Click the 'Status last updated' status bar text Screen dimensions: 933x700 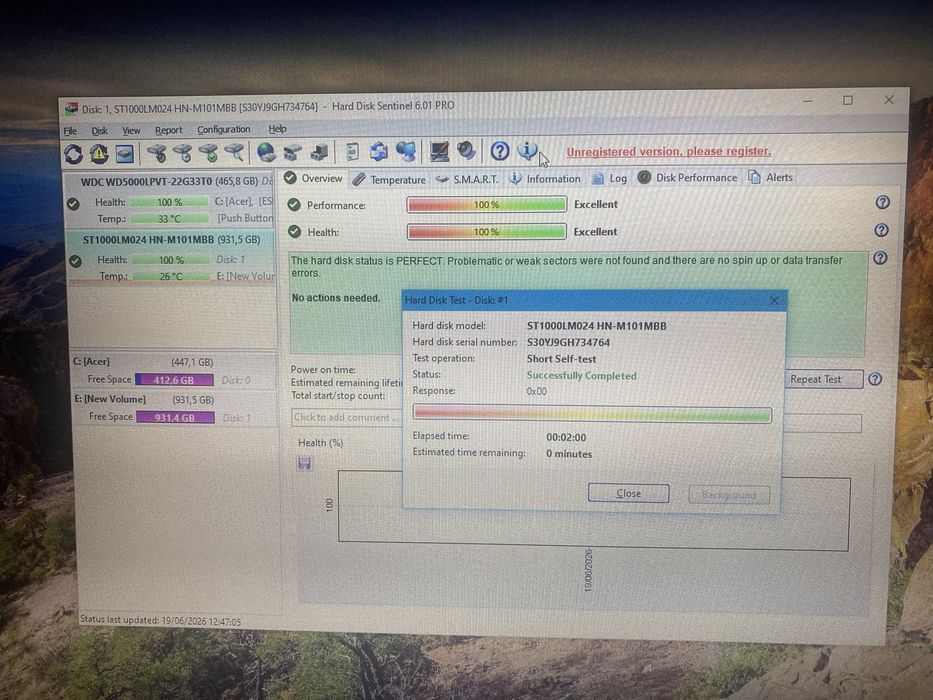coord(161,621)
